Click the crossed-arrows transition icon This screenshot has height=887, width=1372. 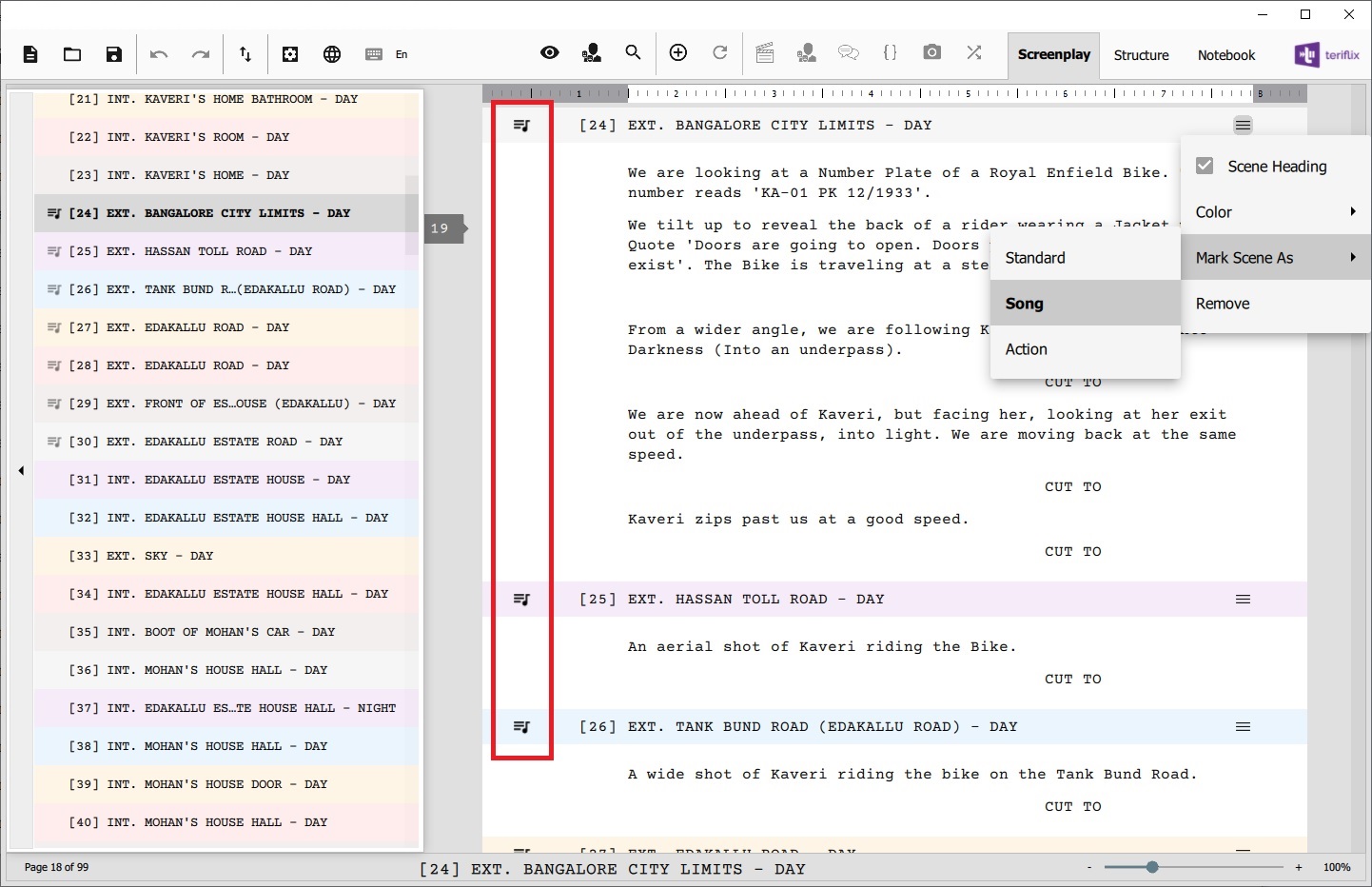(x=974, y=52)
